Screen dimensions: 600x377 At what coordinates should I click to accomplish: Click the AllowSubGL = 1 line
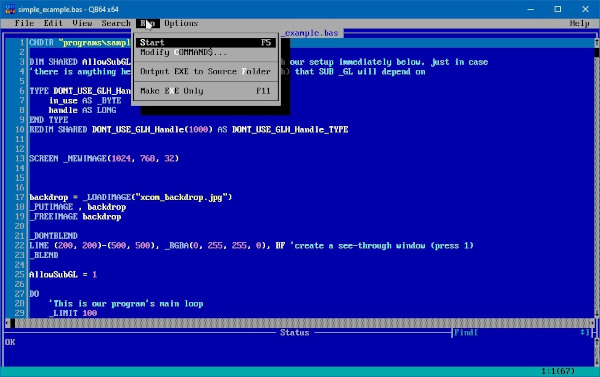[x=63, y=274]
